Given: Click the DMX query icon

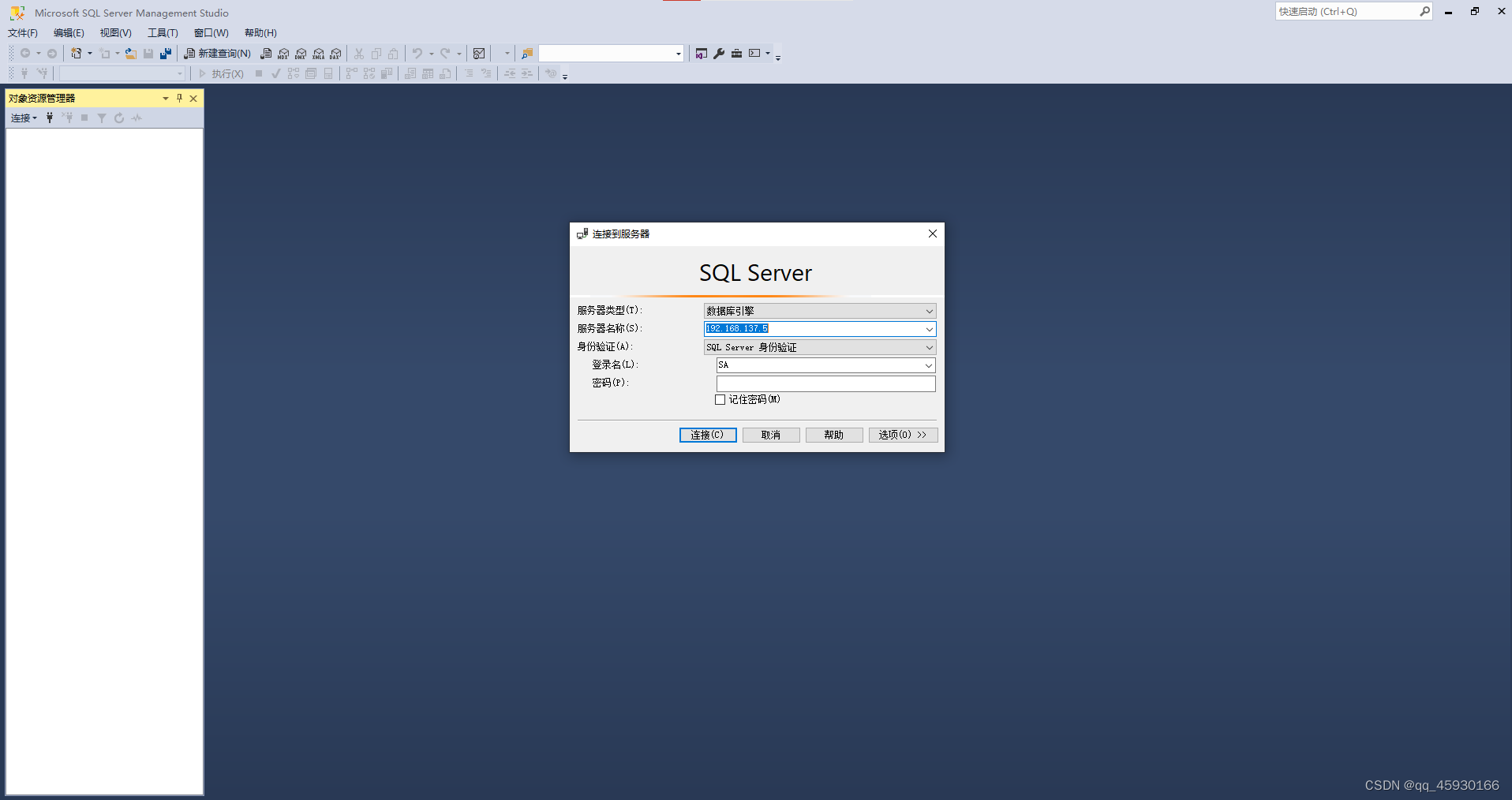Looking at the screenshot, I should [x=301, y=54].
